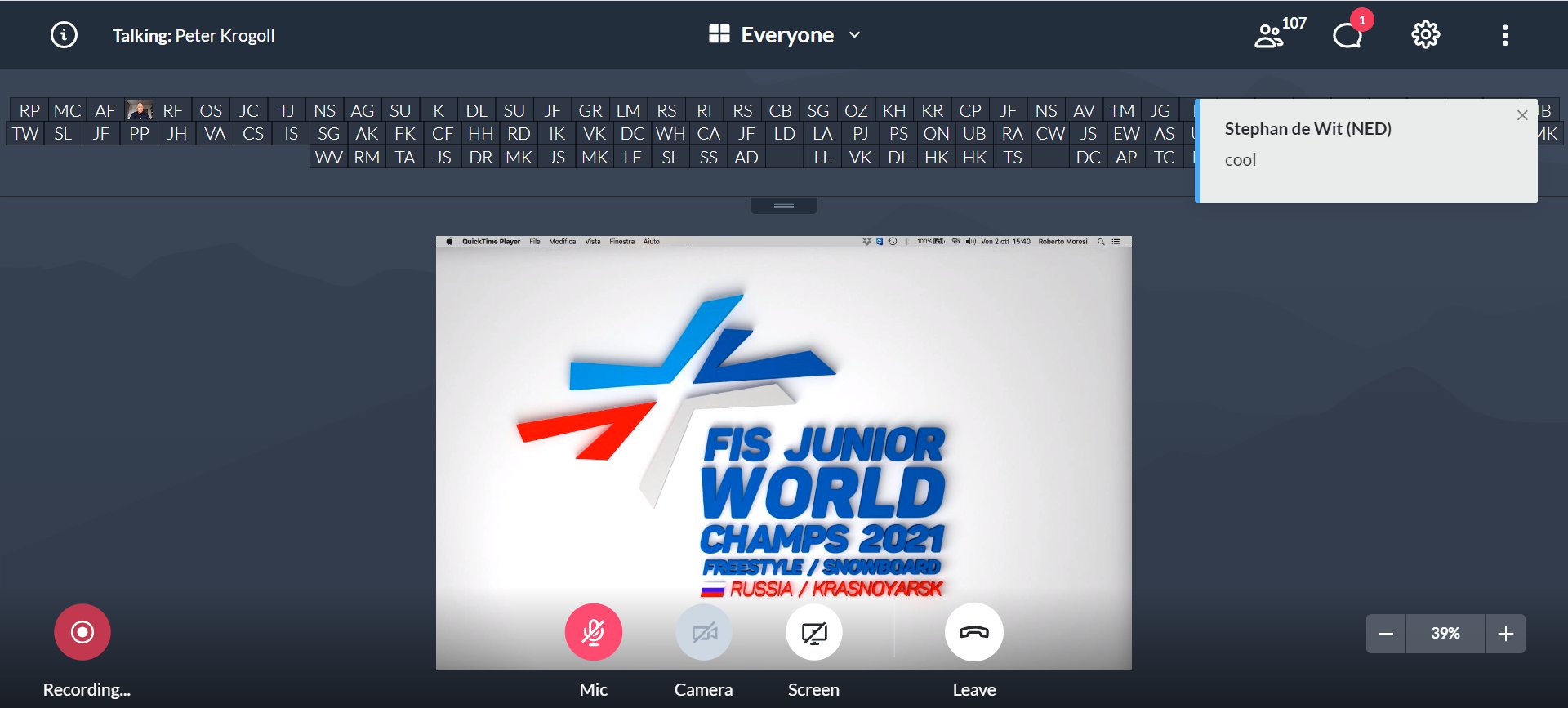Image resolution: width=1568 pixels, height=708 pixels.
Task: Toggle the Camera button
Action: click(x=704, y=632)
